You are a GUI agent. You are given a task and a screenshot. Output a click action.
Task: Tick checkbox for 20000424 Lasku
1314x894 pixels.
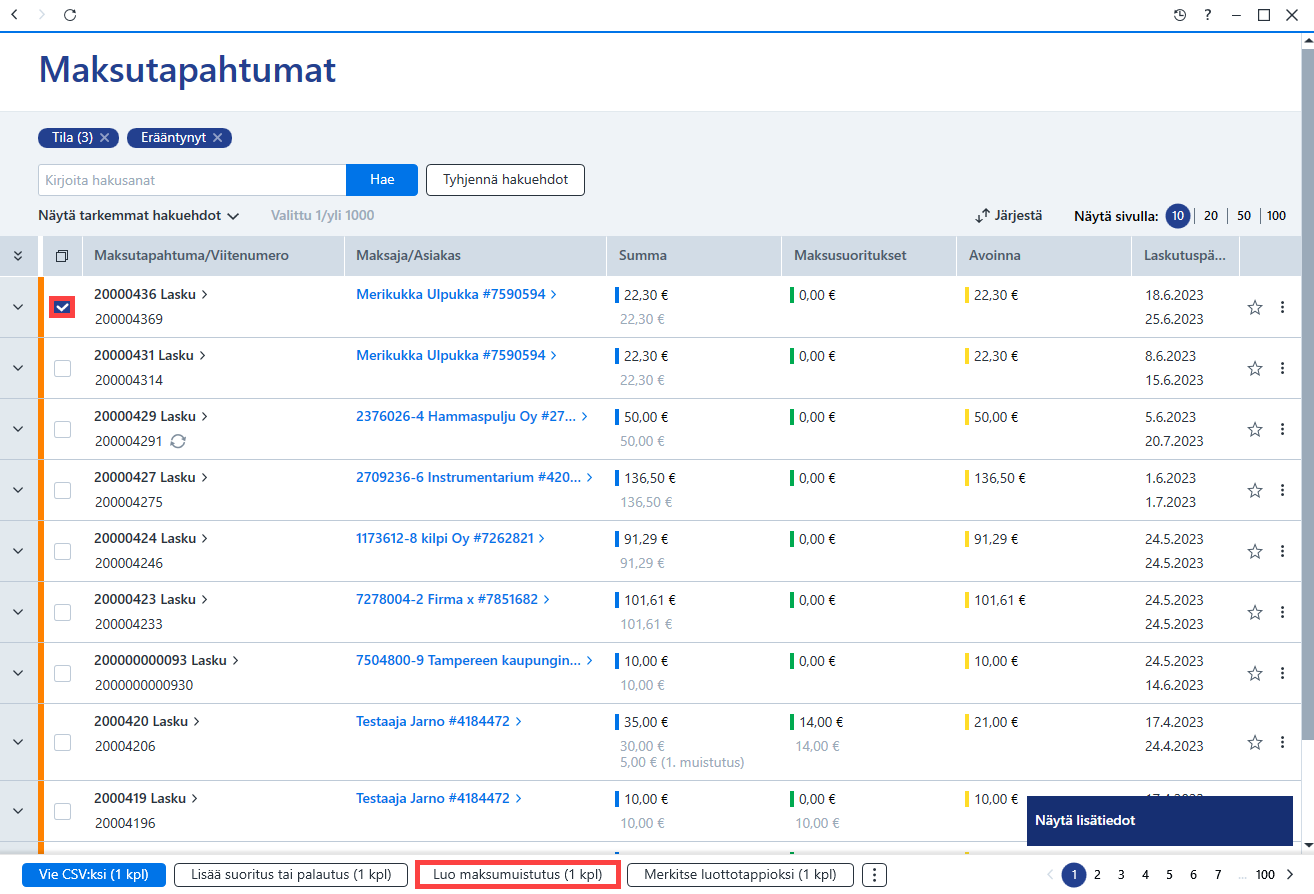(62, 551)
